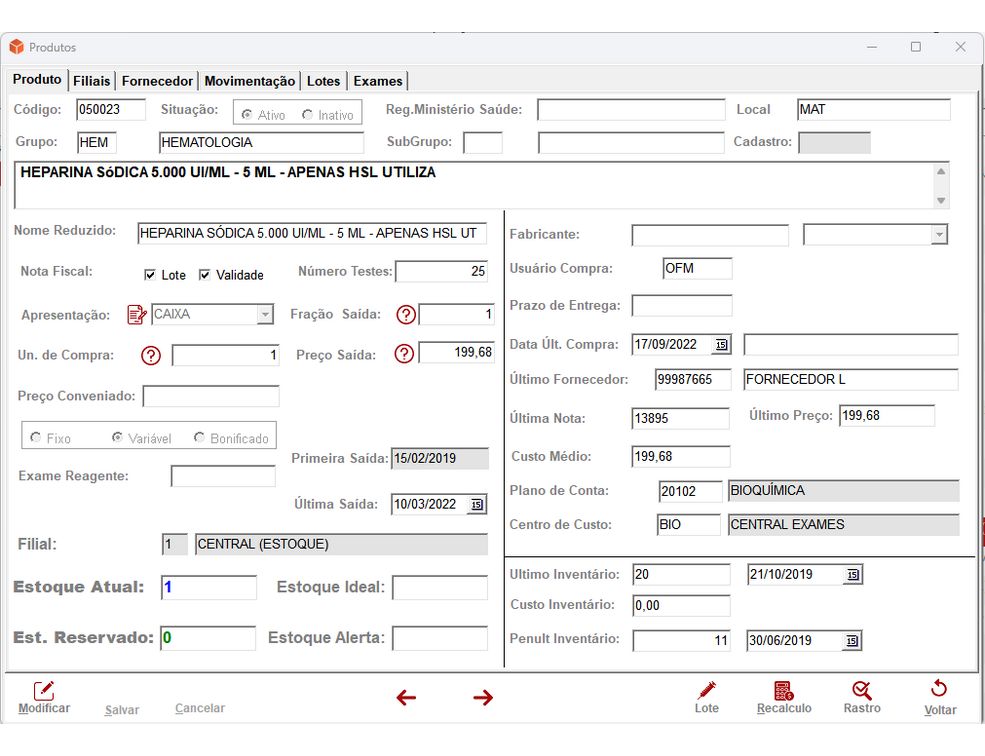The image size is (985, 756).
Task: Run Recalculo calculator icon
Action: point(784,690)
